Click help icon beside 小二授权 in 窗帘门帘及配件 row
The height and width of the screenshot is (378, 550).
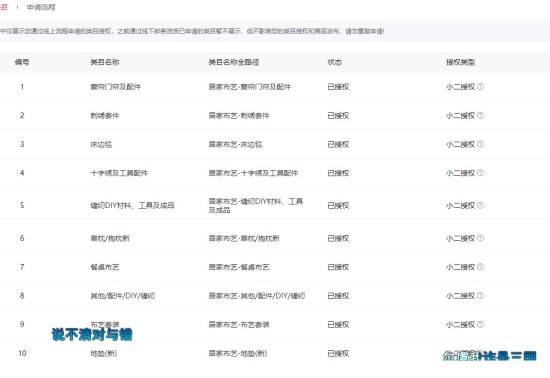481,87
